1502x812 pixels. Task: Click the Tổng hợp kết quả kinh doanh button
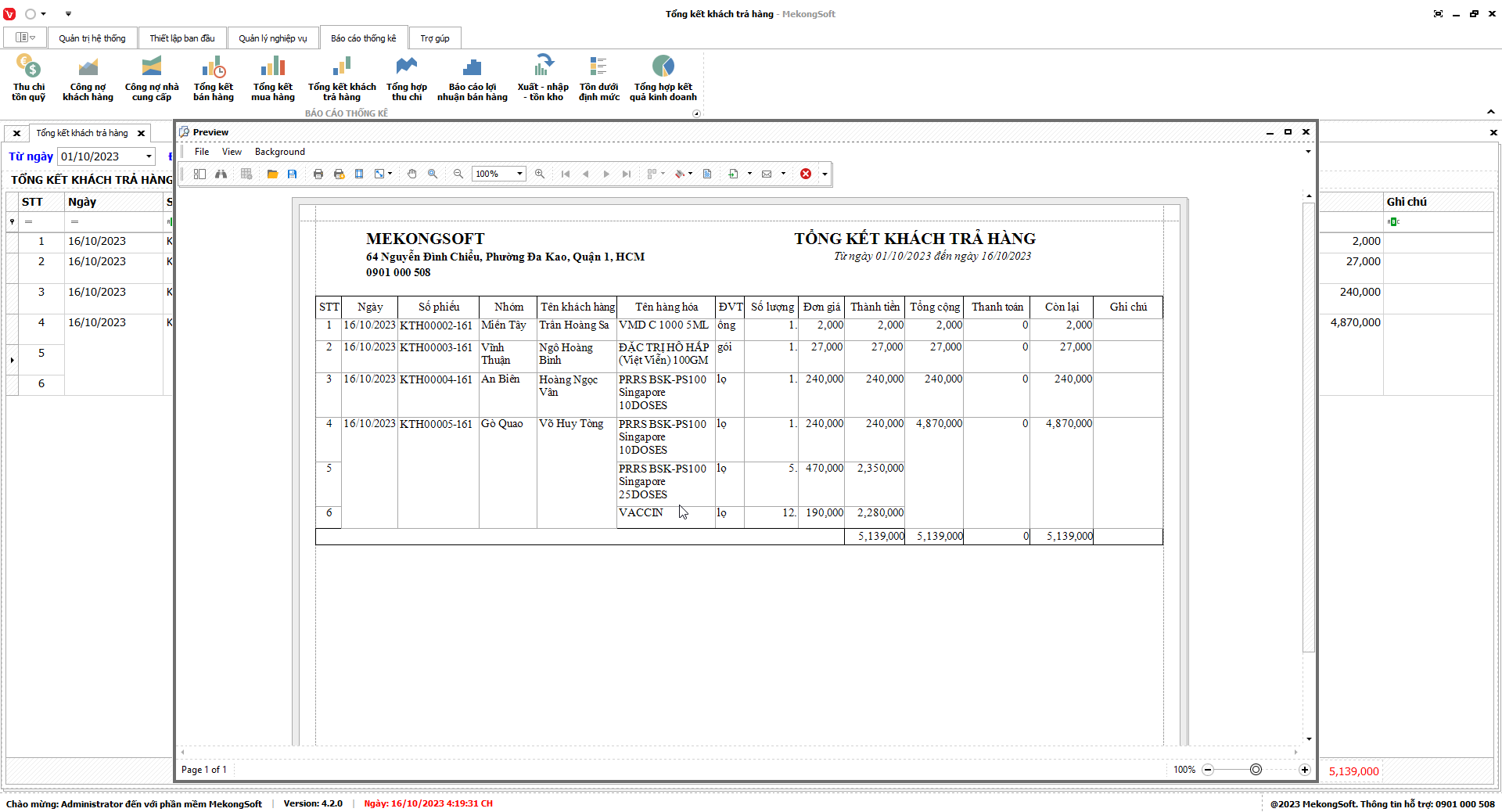(663, 80)
